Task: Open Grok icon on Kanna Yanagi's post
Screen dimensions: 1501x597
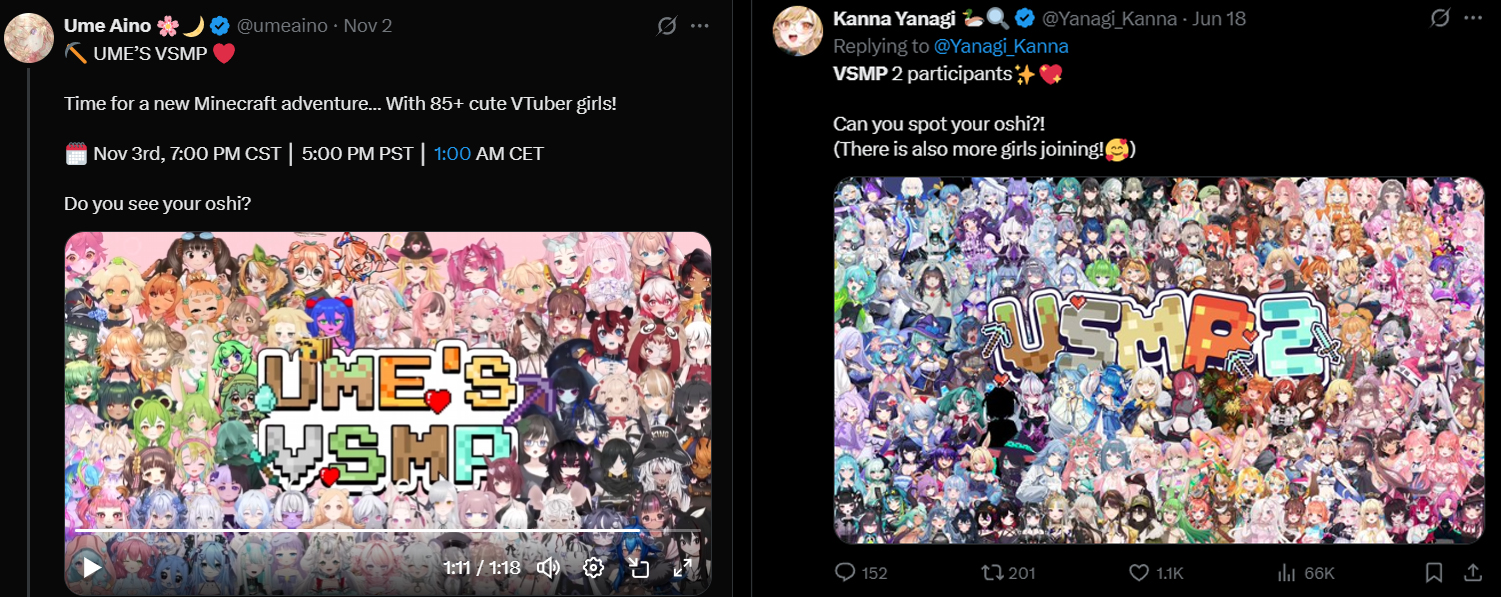Action: pyautogui.click(x=1440, y=18)
